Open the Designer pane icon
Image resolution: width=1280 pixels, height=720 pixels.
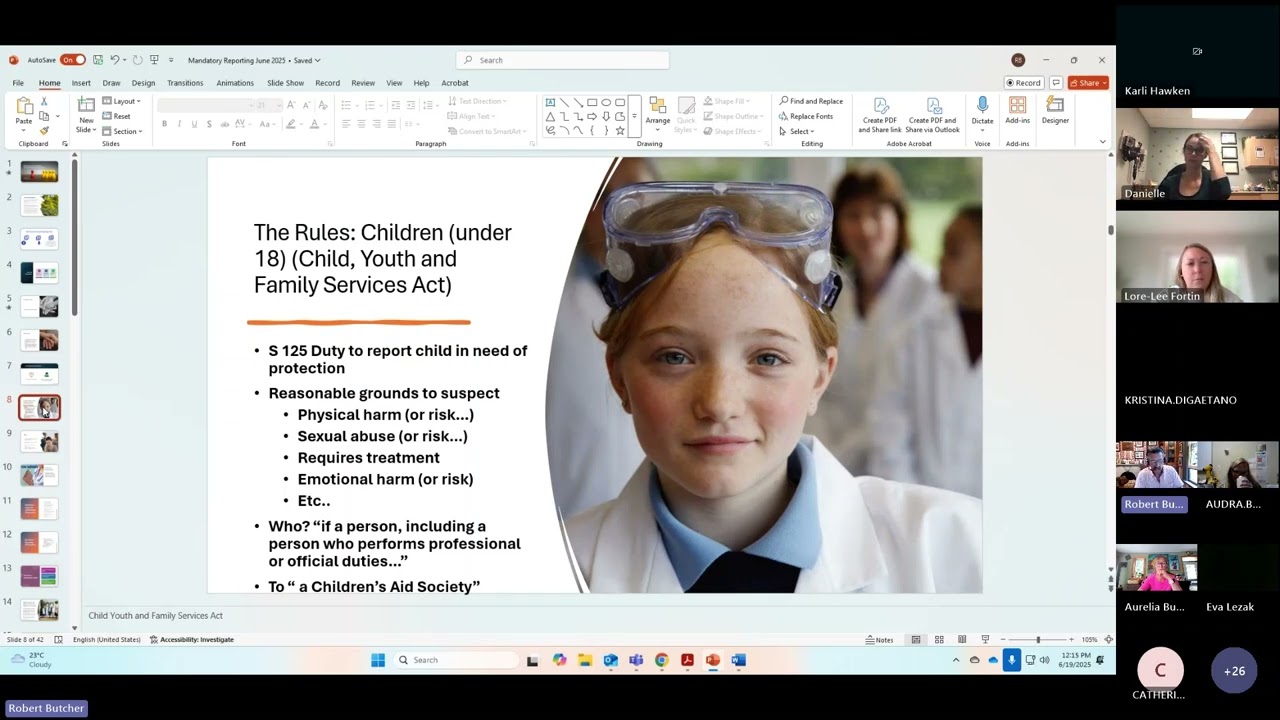tap(1055, 104)
